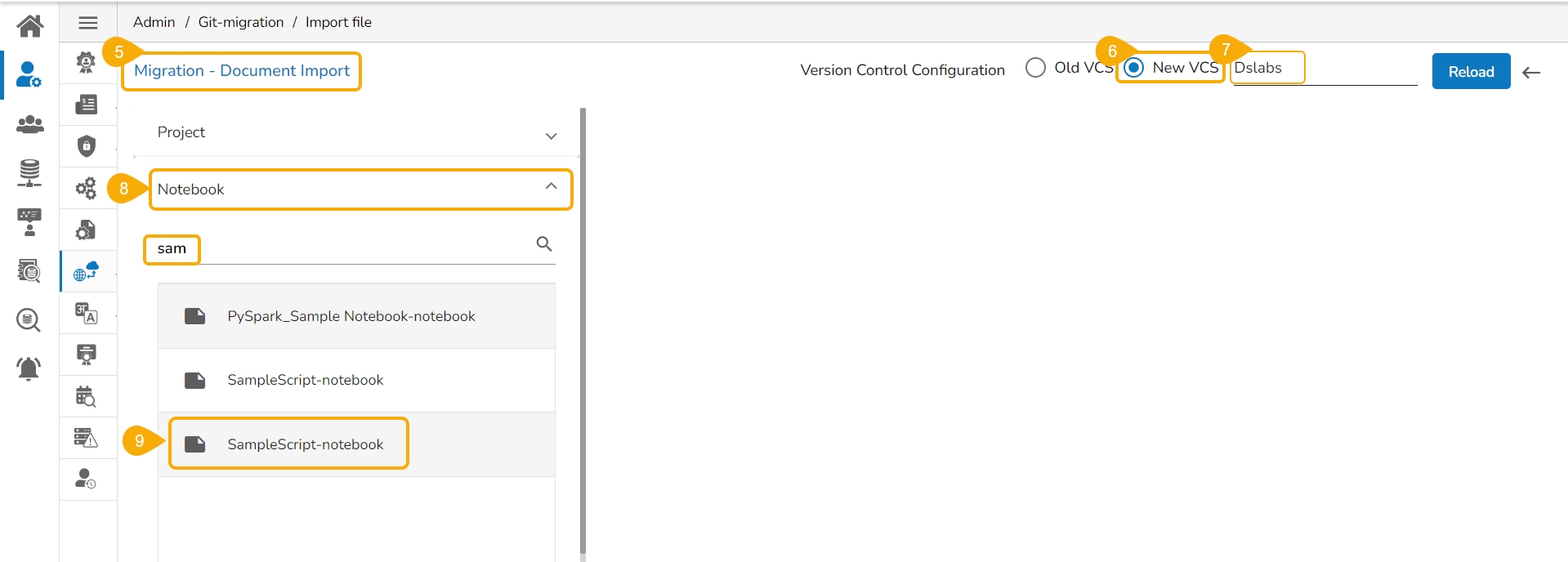Collapse the Notebook section
This screenshot has height=562, width=1568.
[x=551, y=187]
